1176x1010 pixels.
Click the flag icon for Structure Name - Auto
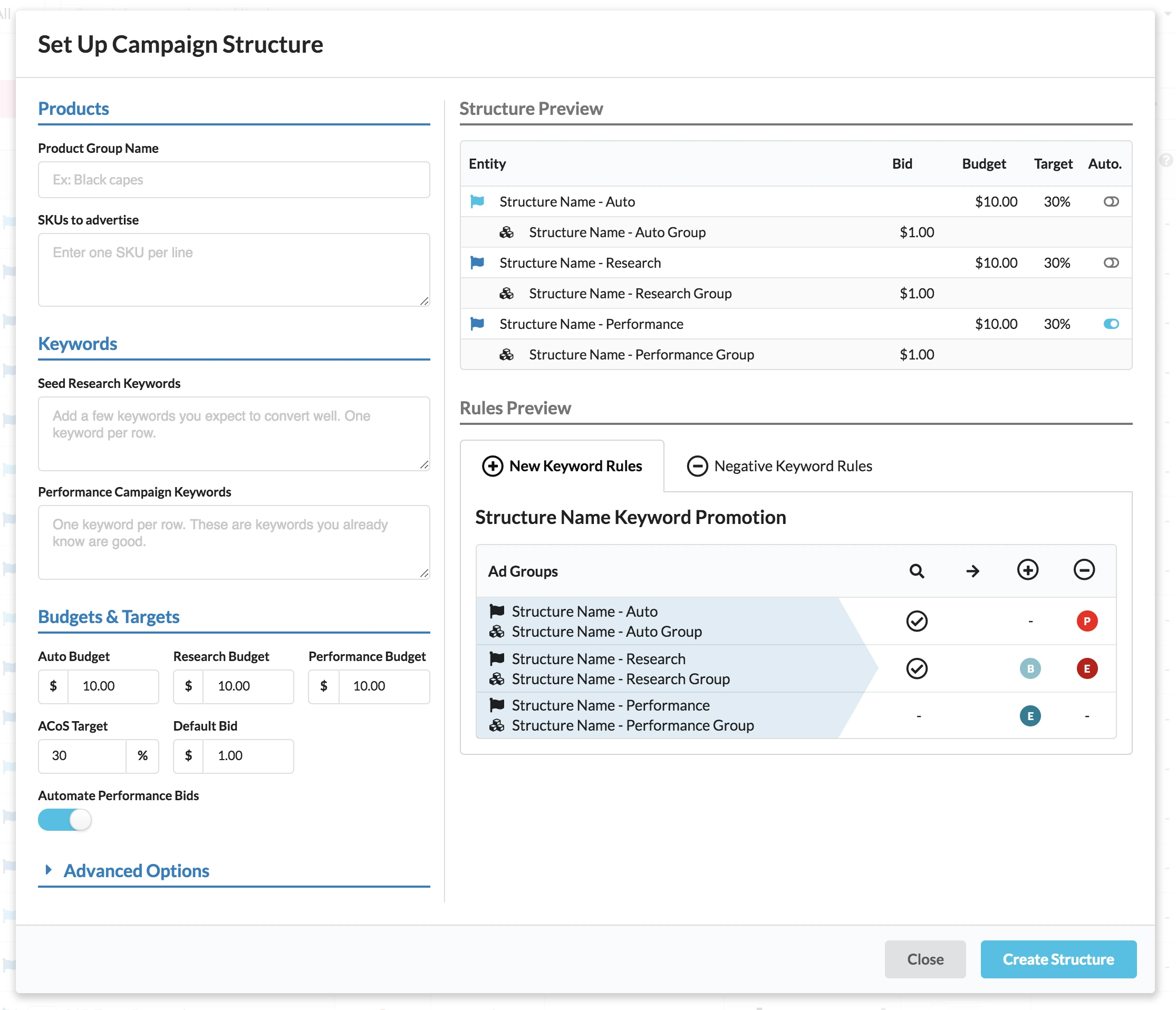pyautogui.click(x=477, y=201)
